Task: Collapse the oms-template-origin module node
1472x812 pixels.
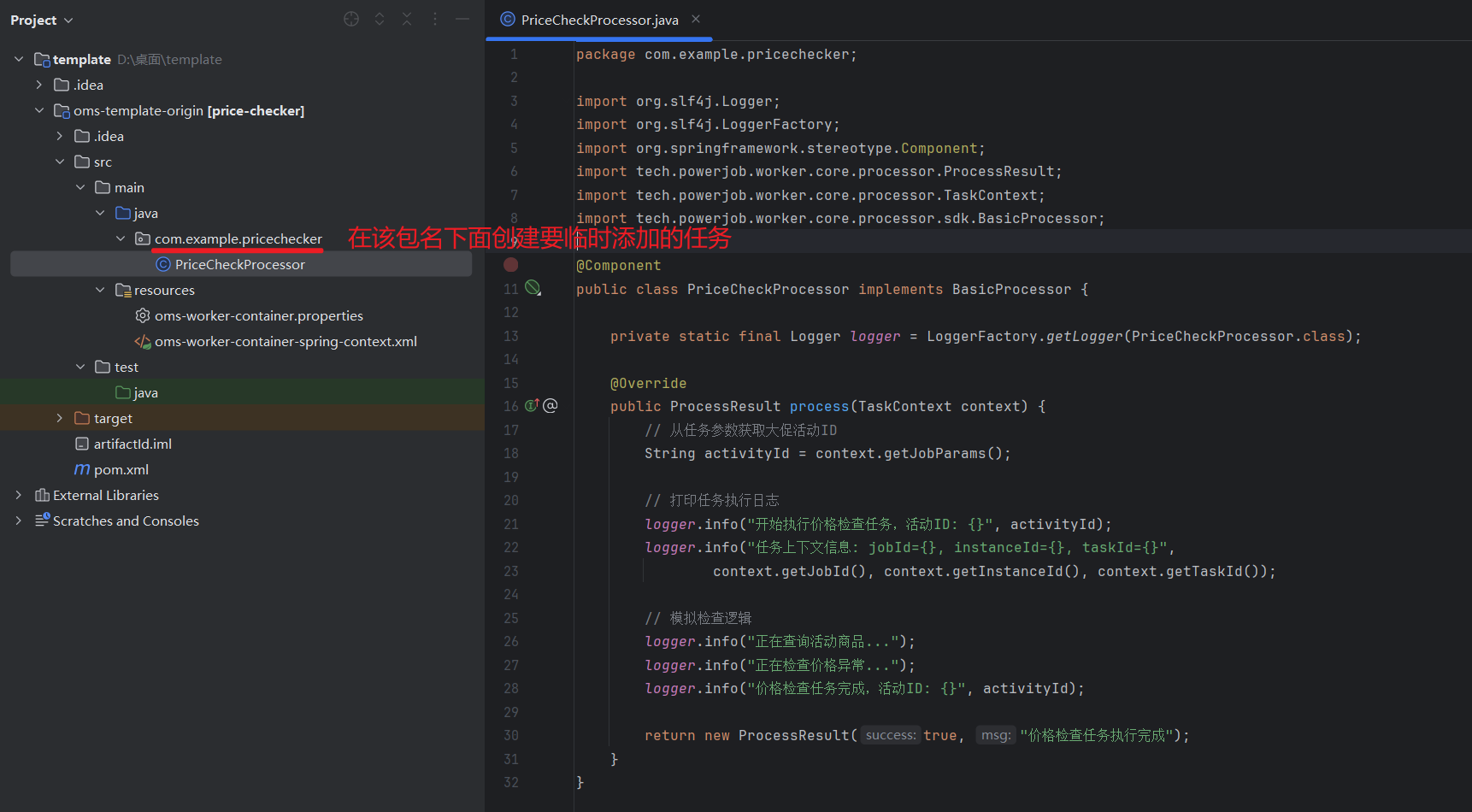Action: tap(39, 110)
